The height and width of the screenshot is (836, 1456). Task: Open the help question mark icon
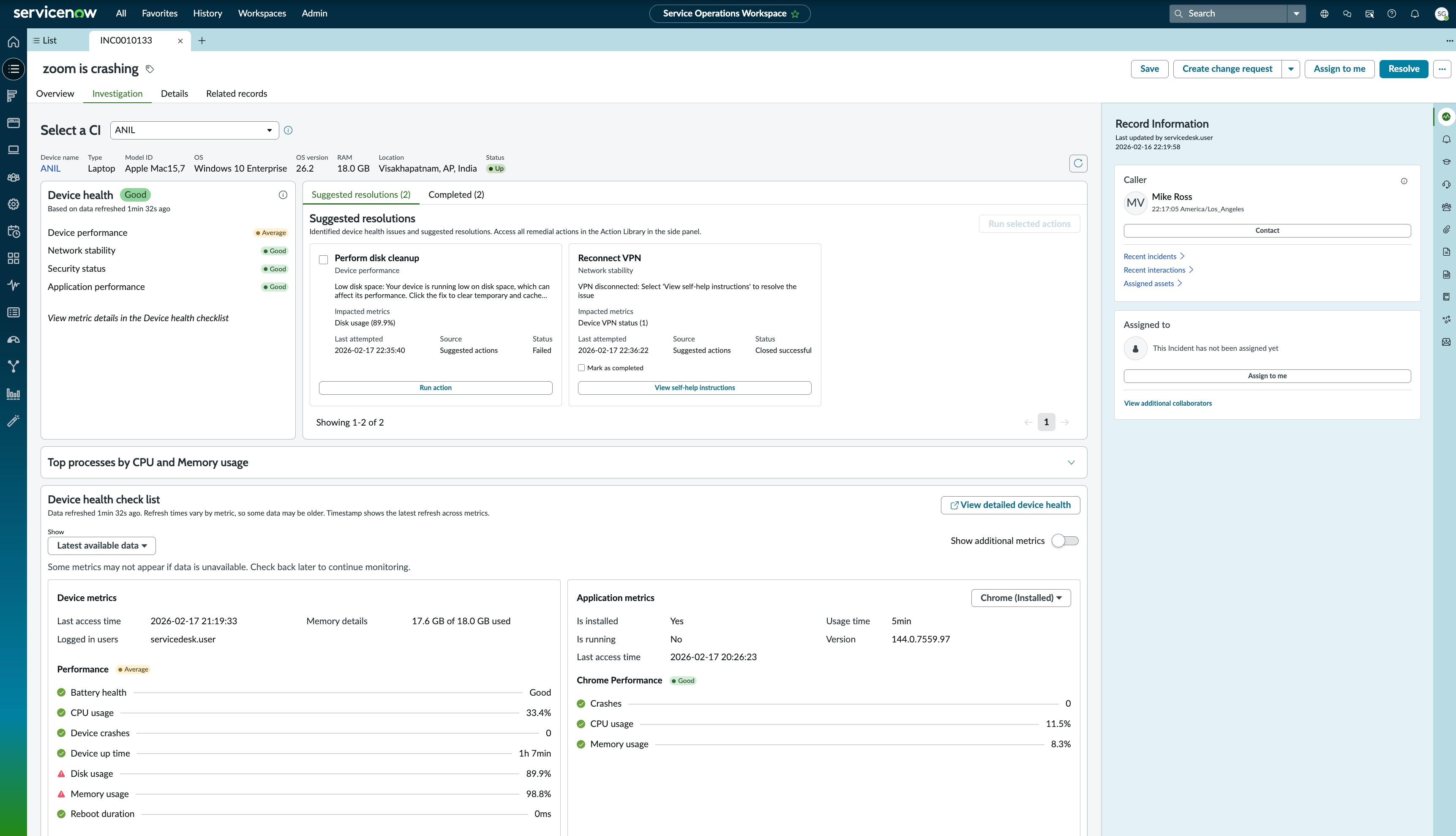click(1392, 14)
